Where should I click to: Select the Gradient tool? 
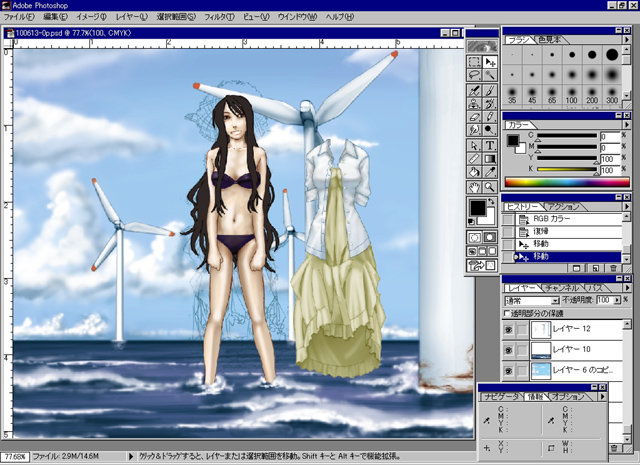click(x=490, y=159)
